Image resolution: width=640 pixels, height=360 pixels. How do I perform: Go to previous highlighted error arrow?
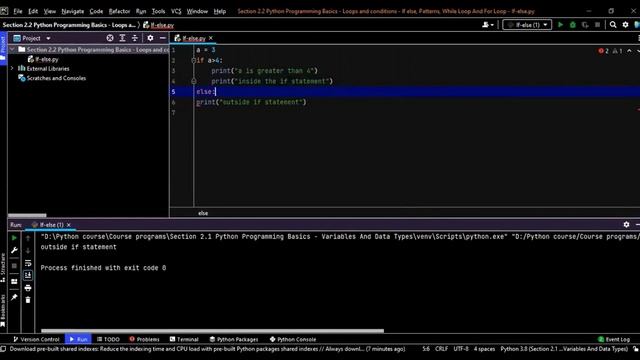click(629, 51)
